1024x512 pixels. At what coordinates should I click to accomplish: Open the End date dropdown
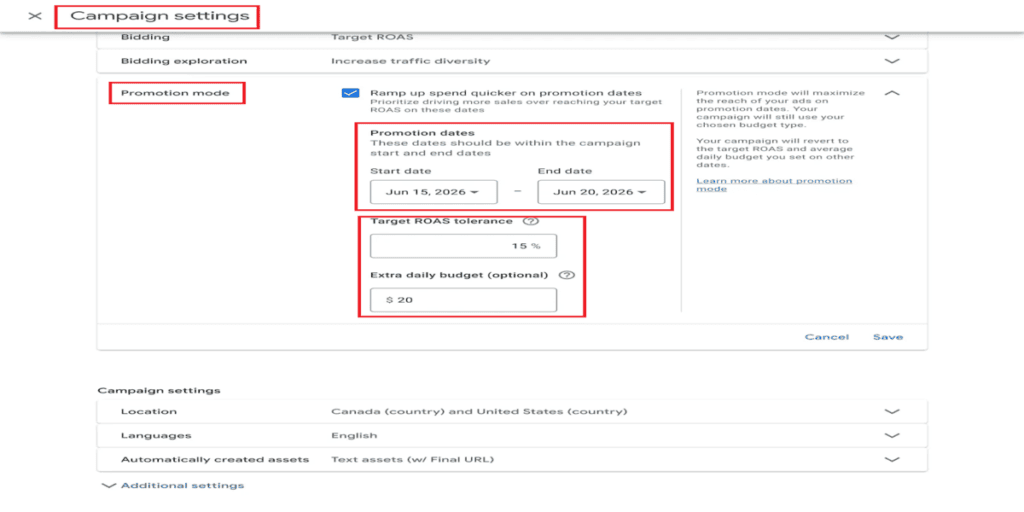click(x=601, y=192)
